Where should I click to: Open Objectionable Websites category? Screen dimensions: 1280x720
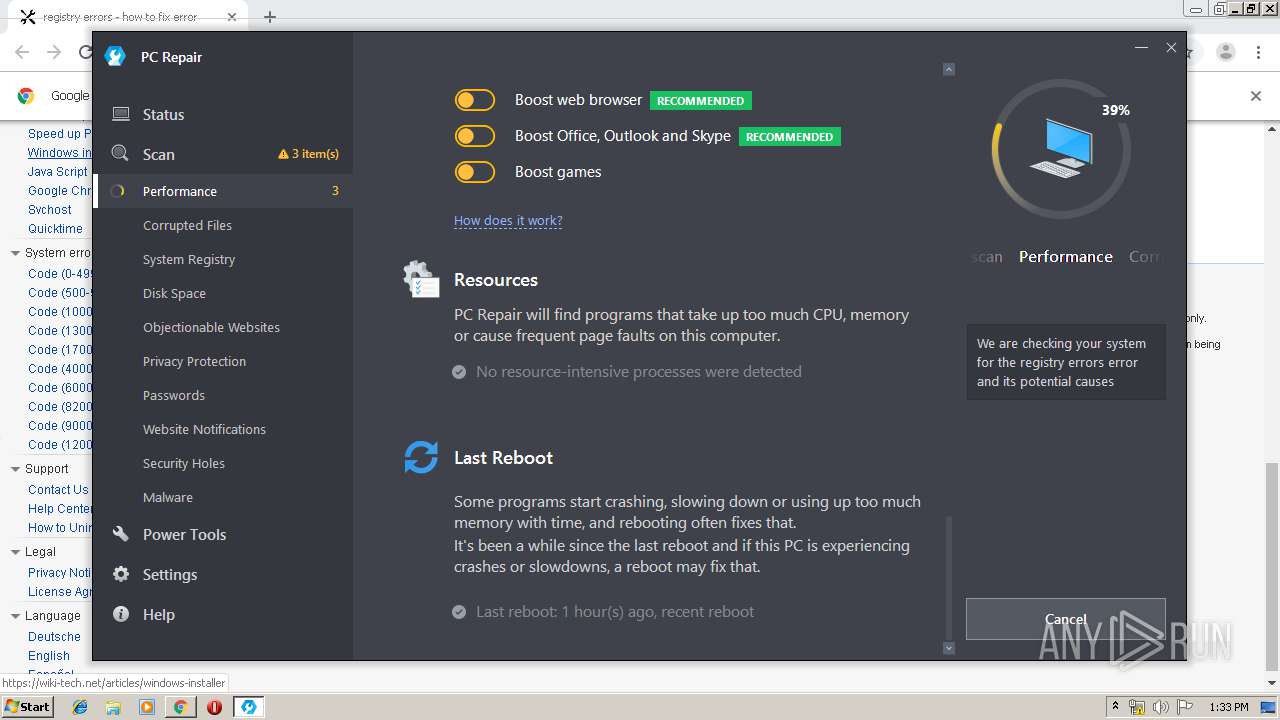pyautogui.click(x=211, y=327)
